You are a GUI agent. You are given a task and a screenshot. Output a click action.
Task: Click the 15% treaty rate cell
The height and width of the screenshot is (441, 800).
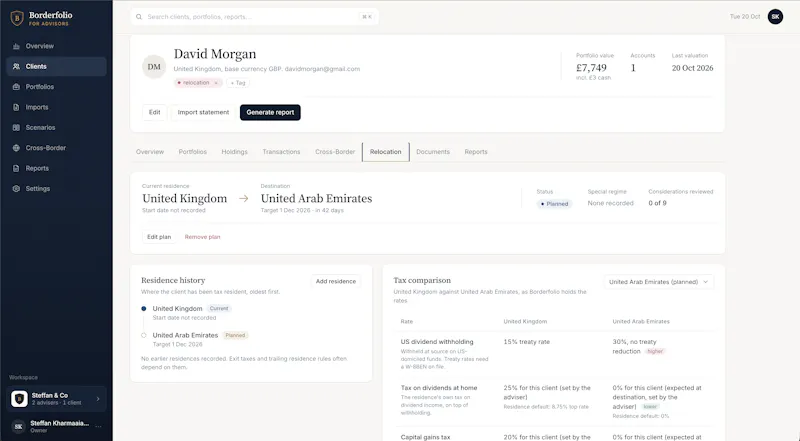pyautogui.click(x=527, y=342)
